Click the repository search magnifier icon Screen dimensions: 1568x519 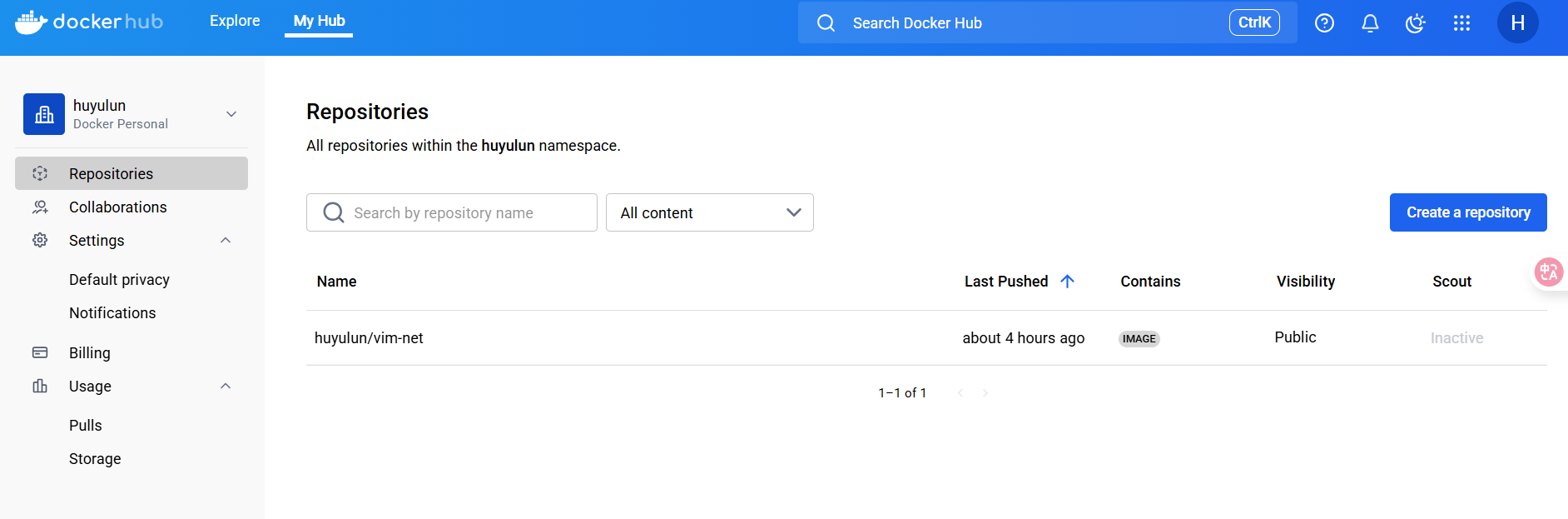tap(334, 212)
